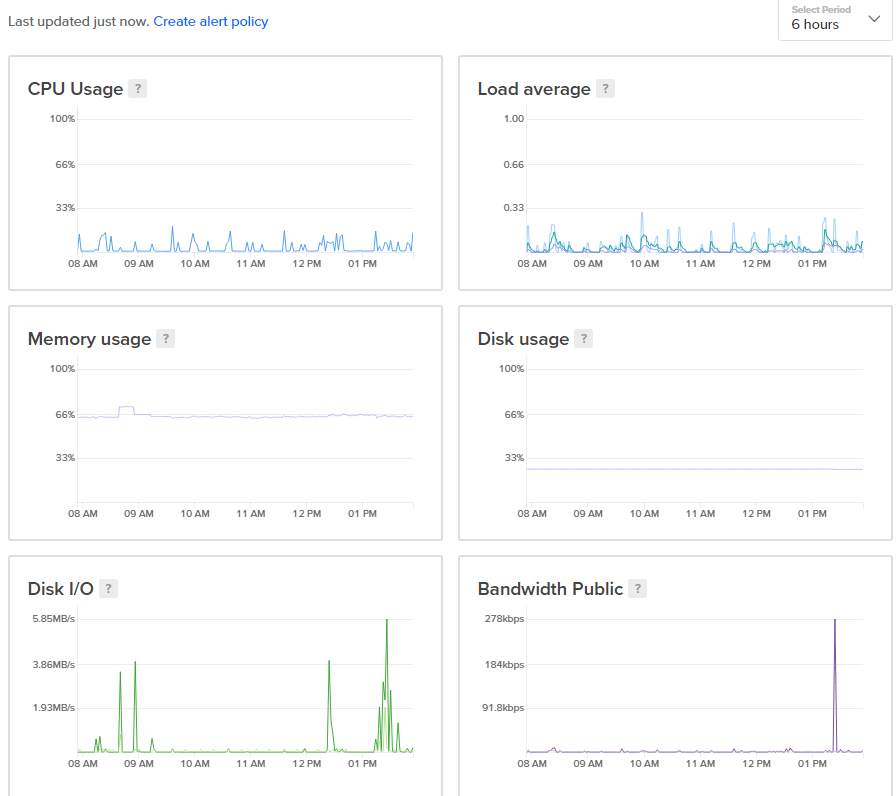Viewport: 896px width, 796px height.
Task: Select the large purple spike in Bandwidth Public
Action: (x=835, y=625)
